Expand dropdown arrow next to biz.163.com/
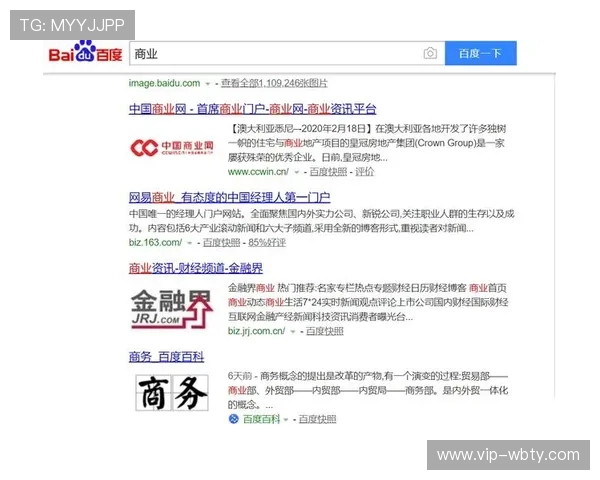 (189, 243)
